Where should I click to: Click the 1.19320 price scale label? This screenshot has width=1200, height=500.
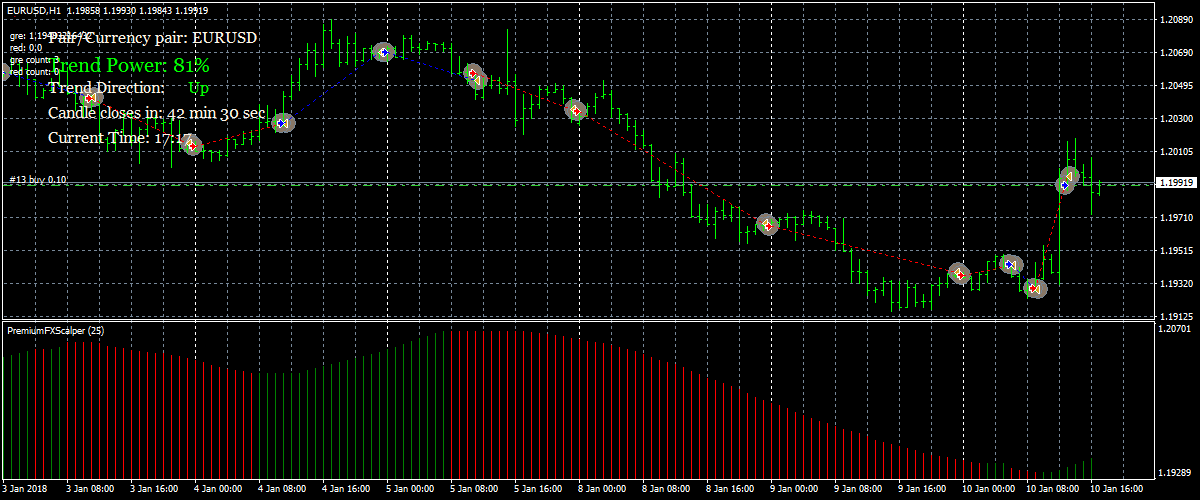[x=1175, y=283]
